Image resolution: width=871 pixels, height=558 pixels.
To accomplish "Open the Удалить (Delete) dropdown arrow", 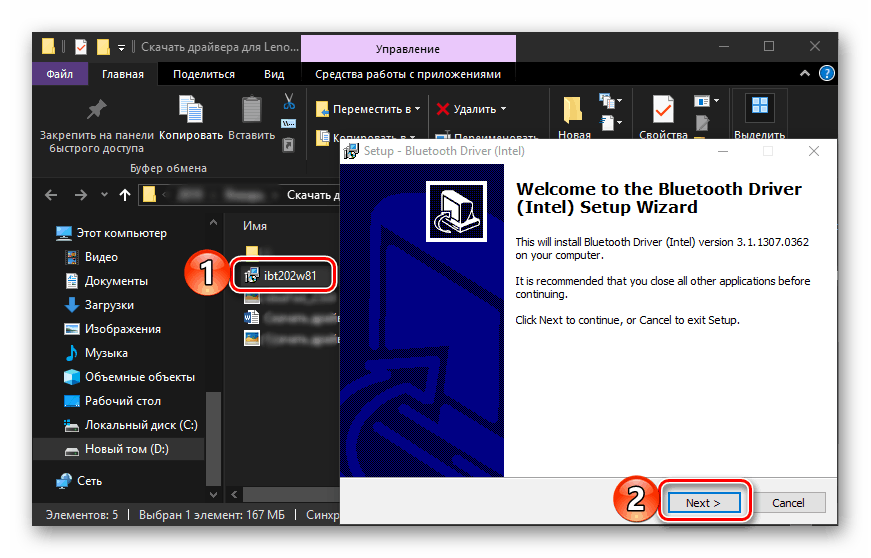I will pos(504,109).
